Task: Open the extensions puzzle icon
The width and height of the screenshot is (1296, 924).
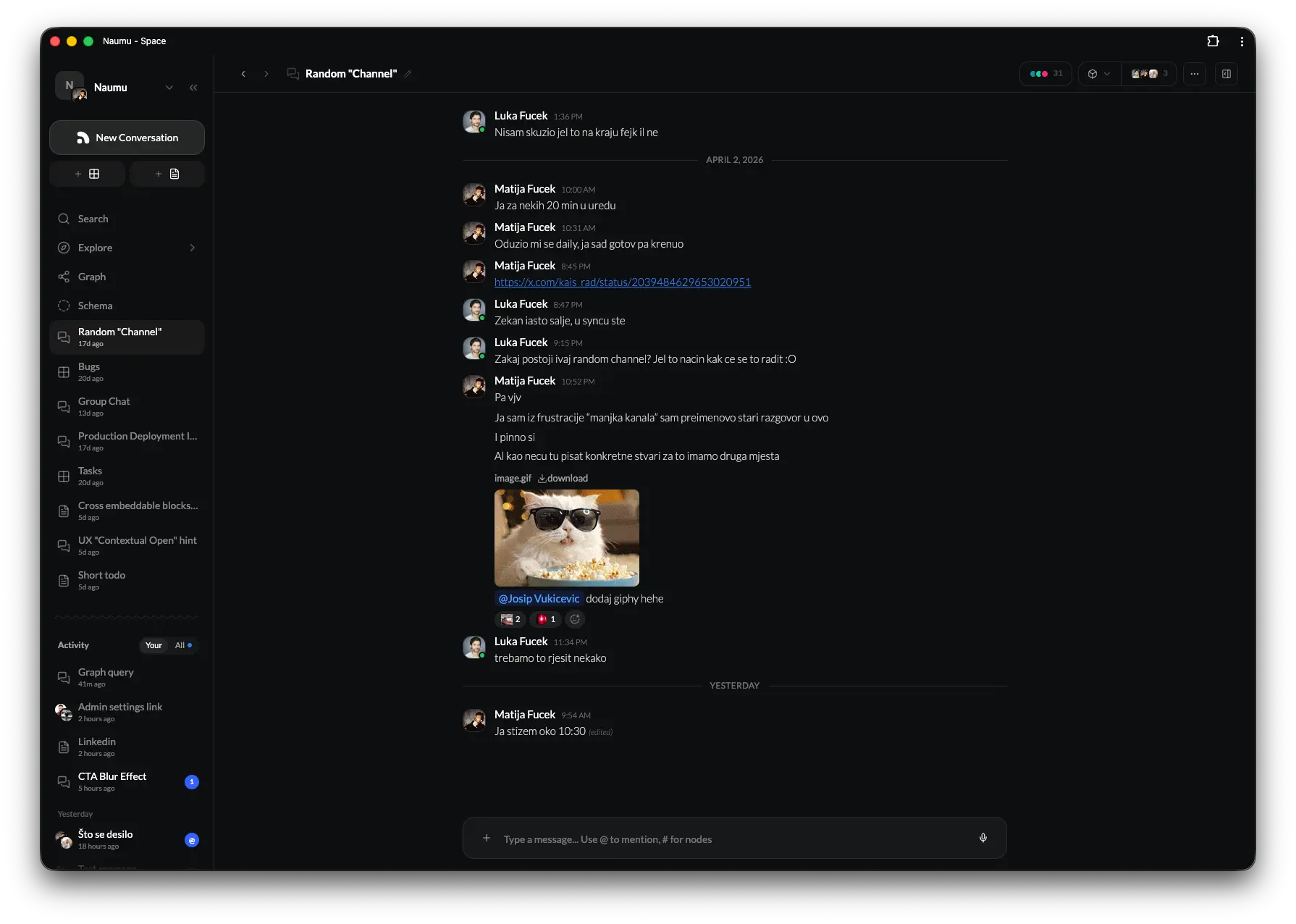Action: point(1213,41)
